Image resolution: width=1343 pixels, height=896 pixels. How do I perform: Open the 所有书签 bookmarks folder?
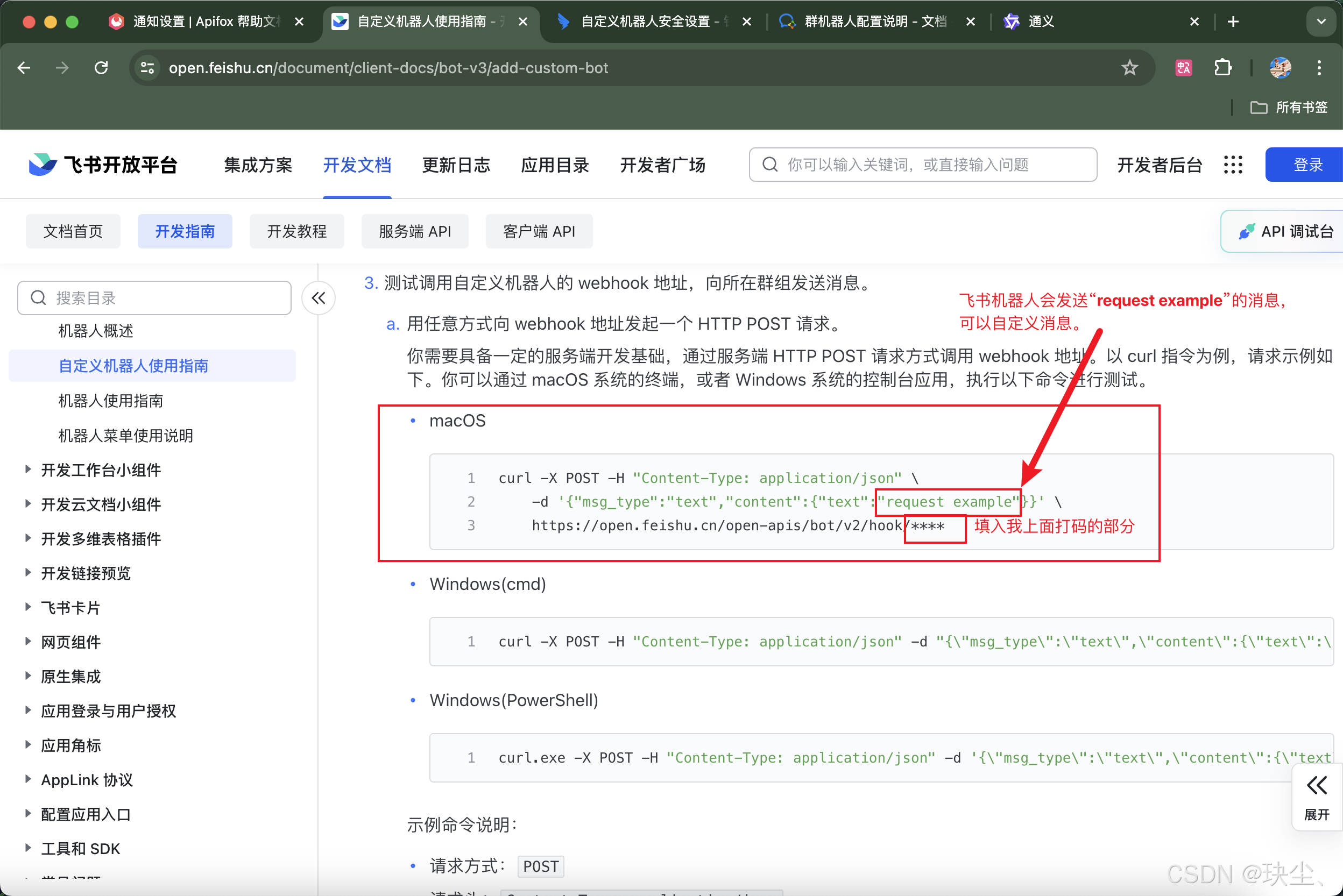[1289, 108]
